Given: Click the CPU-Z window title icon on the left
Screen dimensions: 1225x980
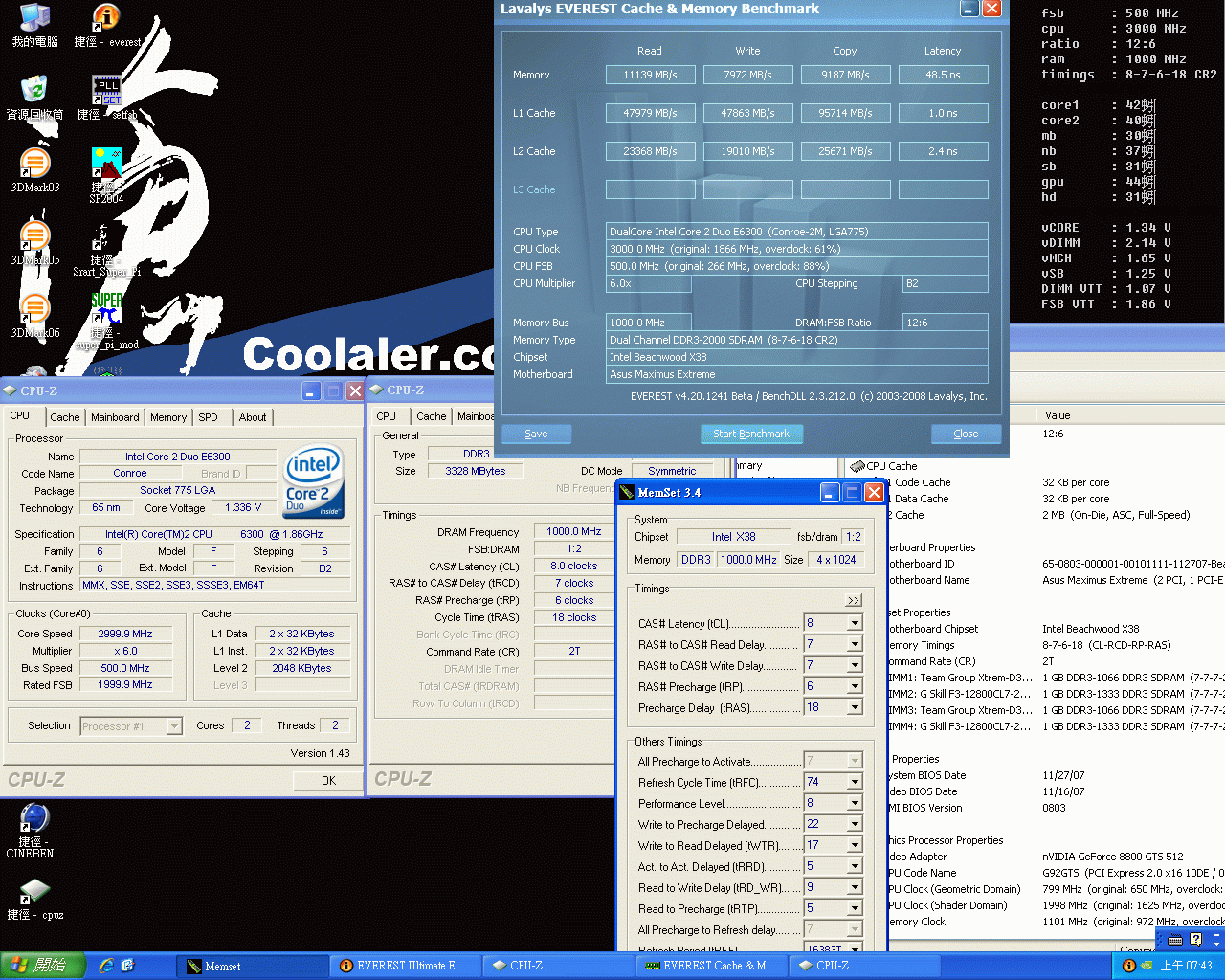Looking at the screenshot, I should 10,390.
